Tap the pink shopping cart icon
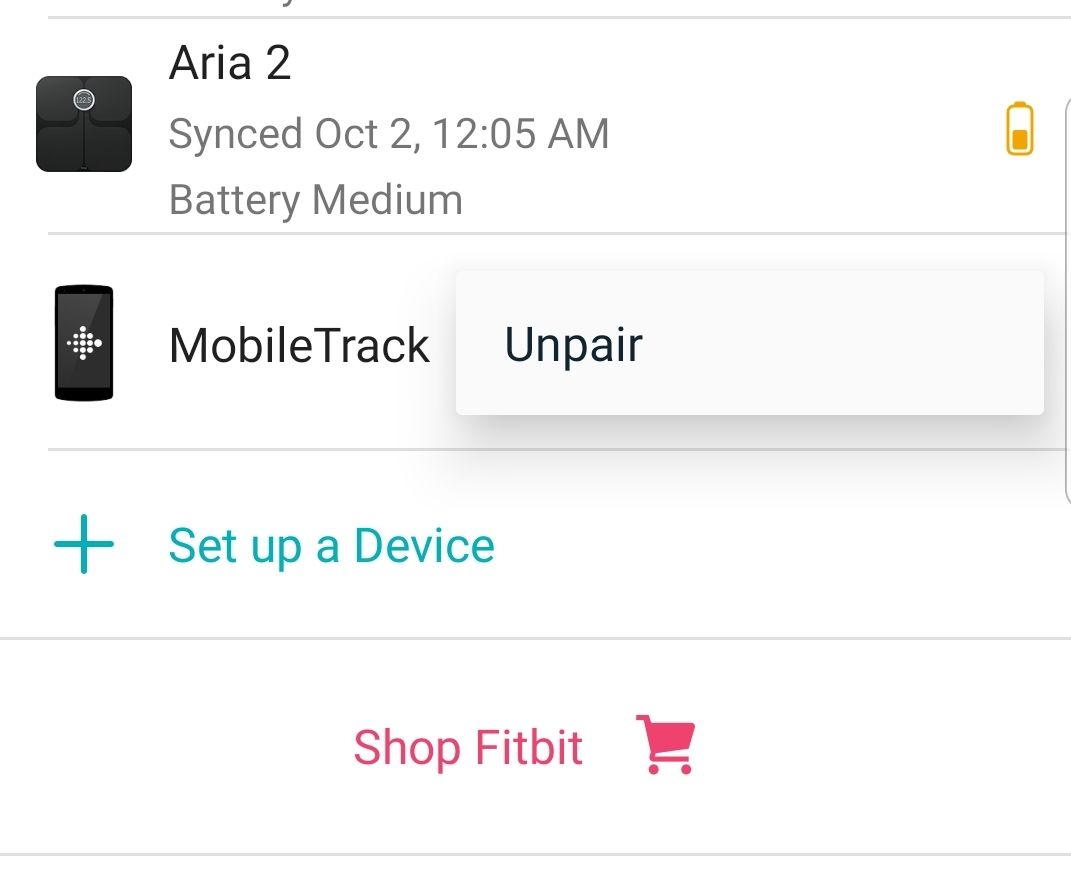Image resolution: width=1071 pixels, height=876 pixels. 665,745
